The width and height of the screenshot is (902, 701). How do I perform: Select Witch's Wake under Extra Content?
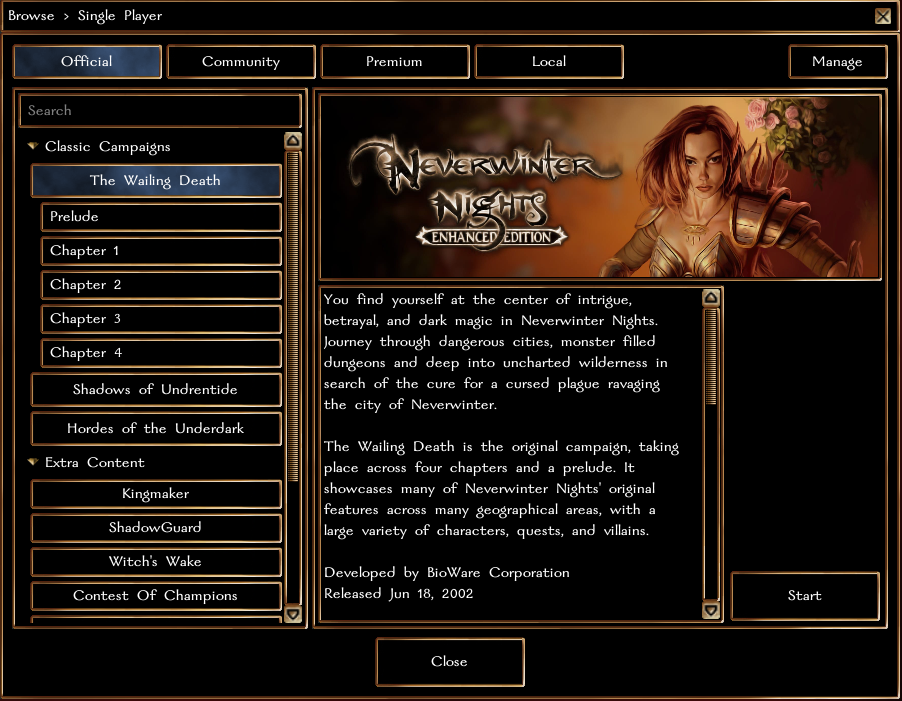[156, 562]
